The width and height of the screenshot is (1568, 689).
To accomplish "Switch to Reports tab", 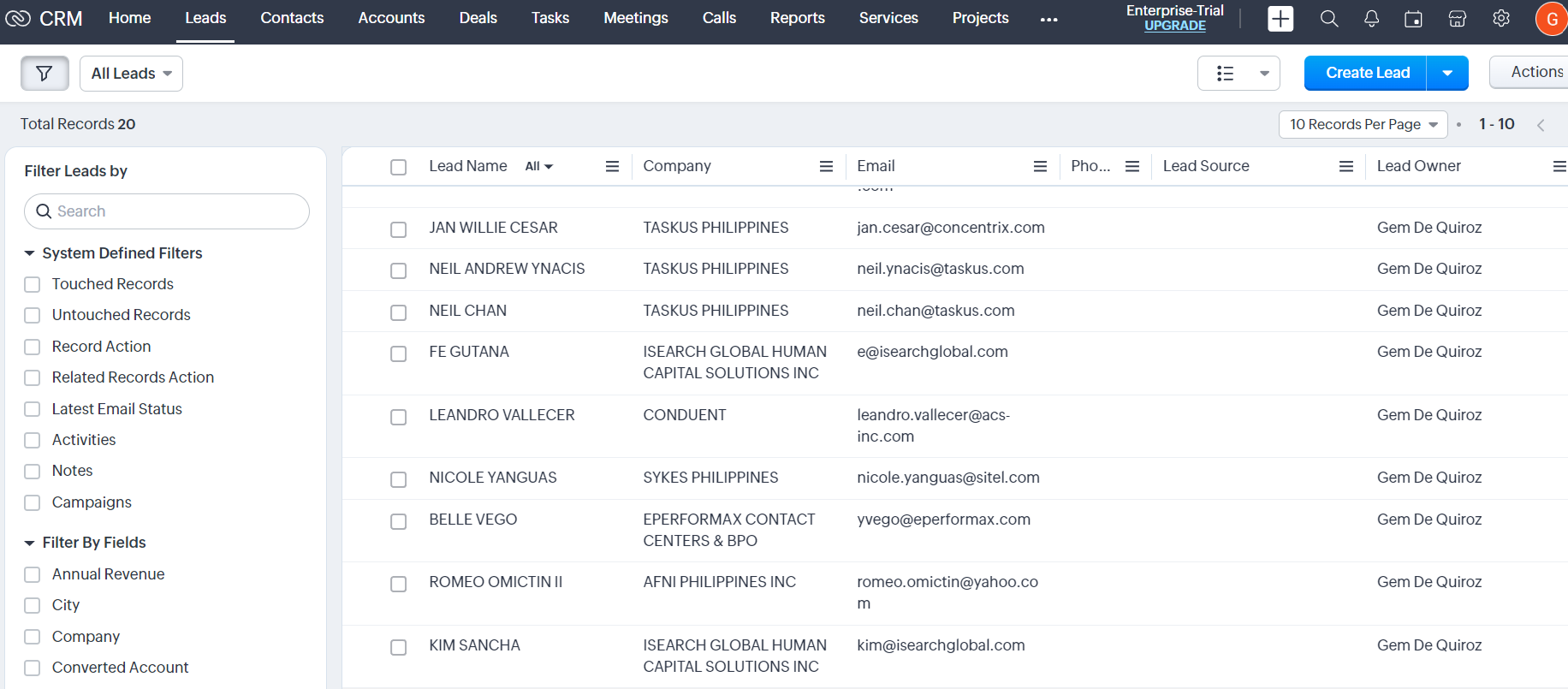I will point(797,18).
